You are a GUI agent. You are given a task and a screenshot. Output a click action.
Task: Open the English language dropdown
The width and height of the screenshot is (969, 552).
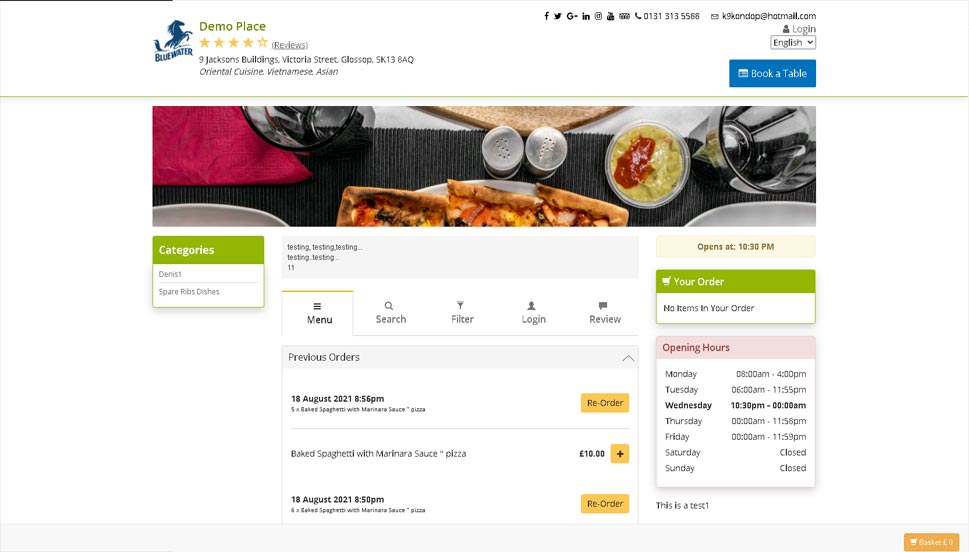click(793, 43)
